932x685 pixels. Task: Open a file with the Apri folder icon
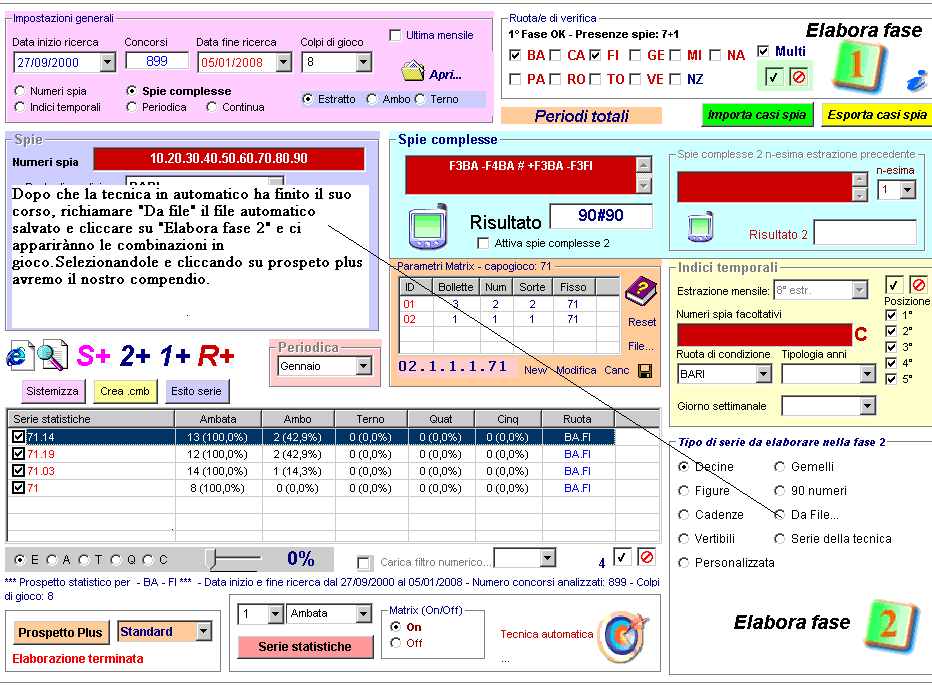tap(413, 71)
